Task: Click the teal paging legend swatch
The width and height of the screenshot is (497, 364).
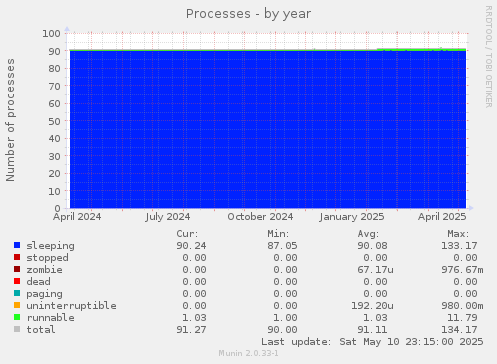Action: pos(17,293)
